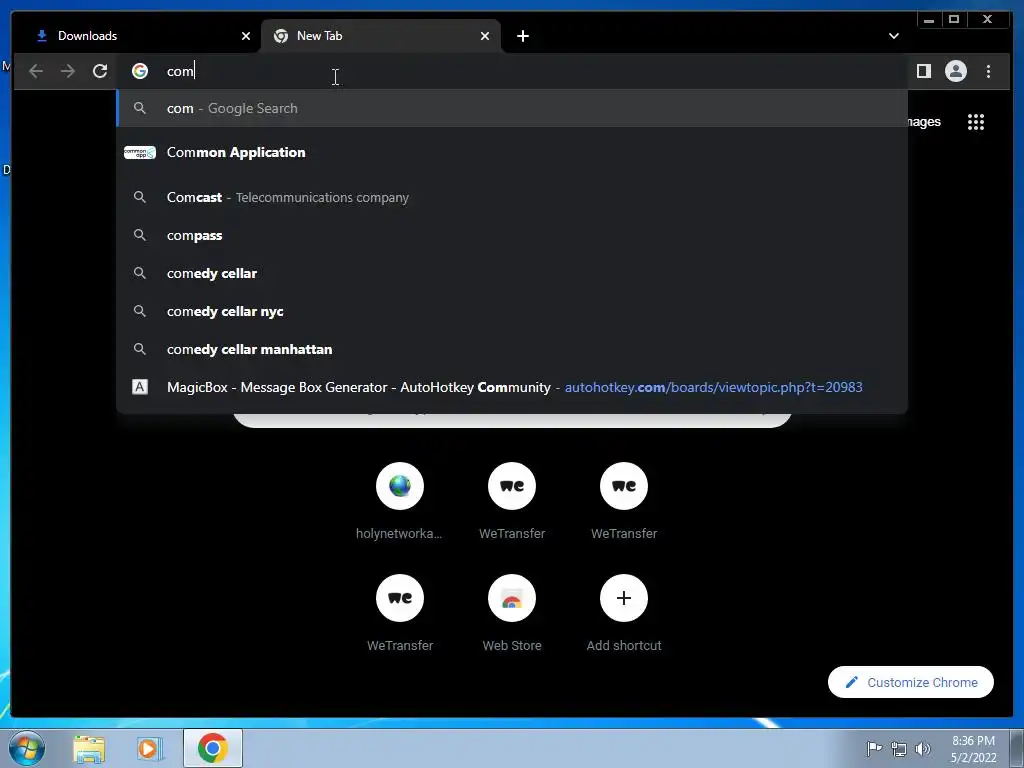Click the Customize Chrome button
1024x768 pixels.
911,682
